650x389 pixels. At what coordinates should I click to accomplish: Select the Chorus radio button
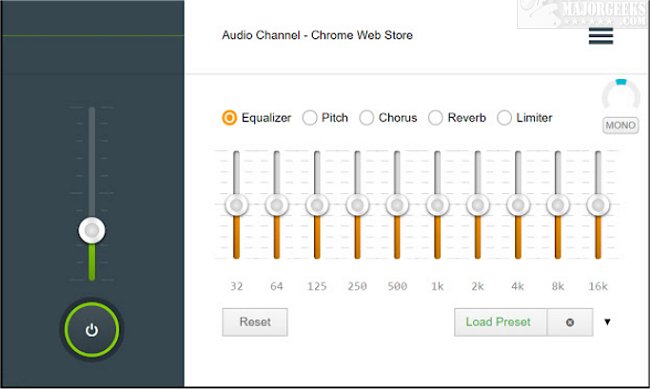point(366,118)
